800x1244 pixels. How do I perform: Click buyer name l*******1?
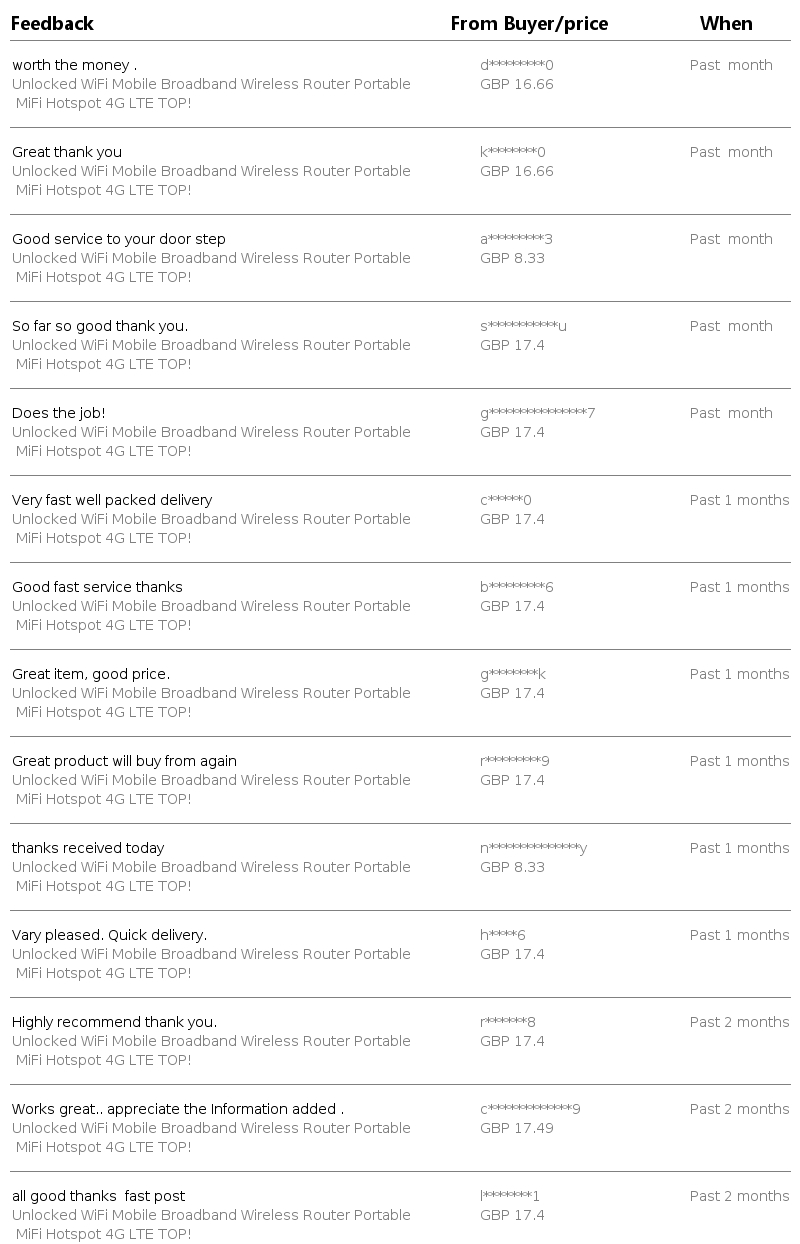click(x=509, y=1196)
